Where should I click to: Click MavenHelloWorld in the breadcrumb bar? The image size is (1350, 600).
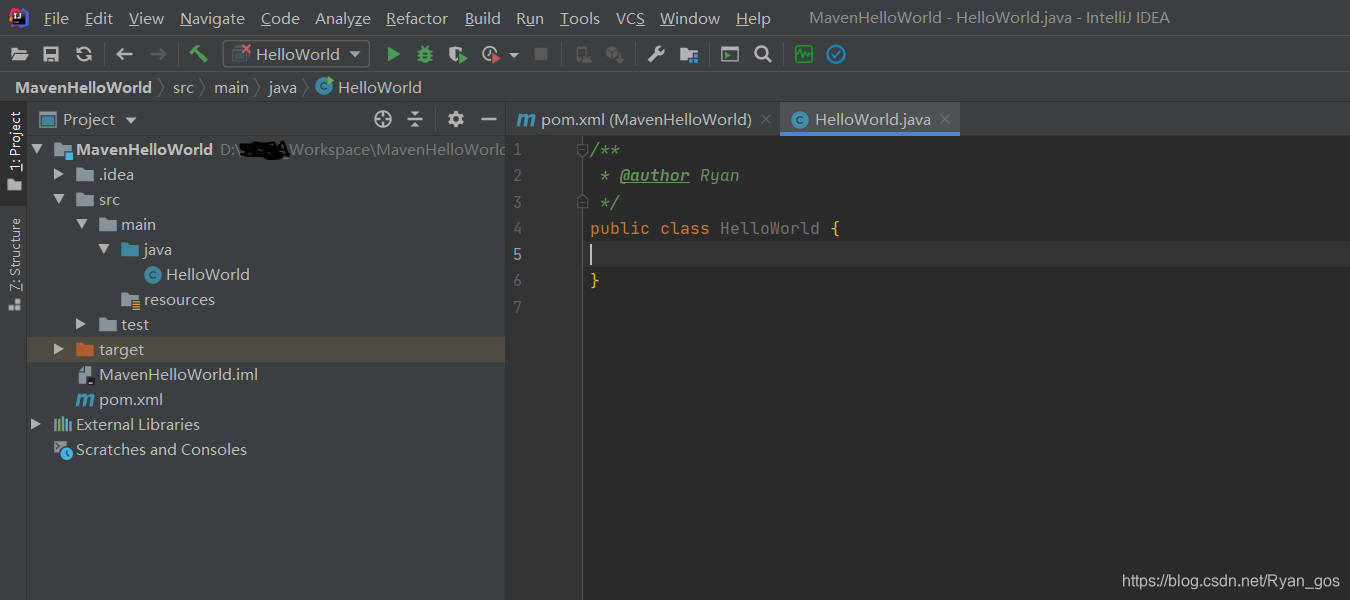[83, 87]
